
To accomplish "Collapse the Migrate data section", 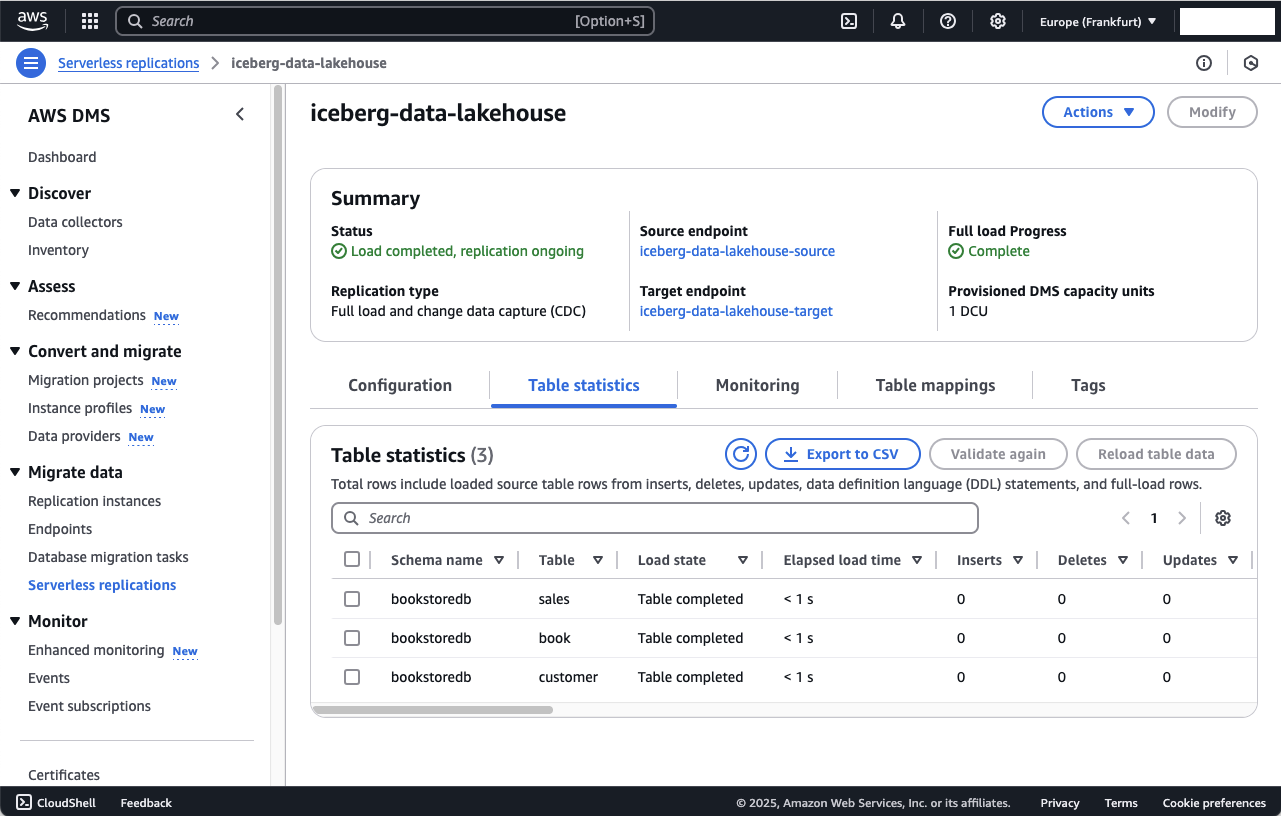I will point(16,472).
